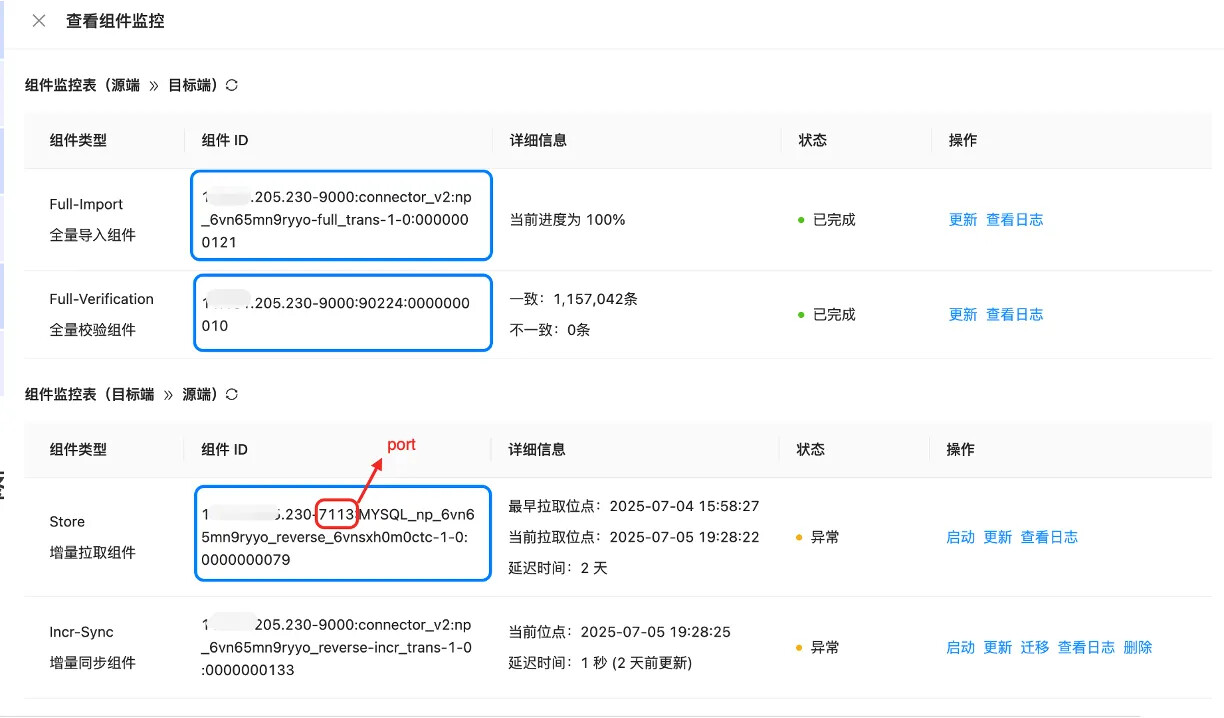The image size is (1224, 718).
Task: Click 详细信息 header in the upper table
Action: (x=538, y=140)
